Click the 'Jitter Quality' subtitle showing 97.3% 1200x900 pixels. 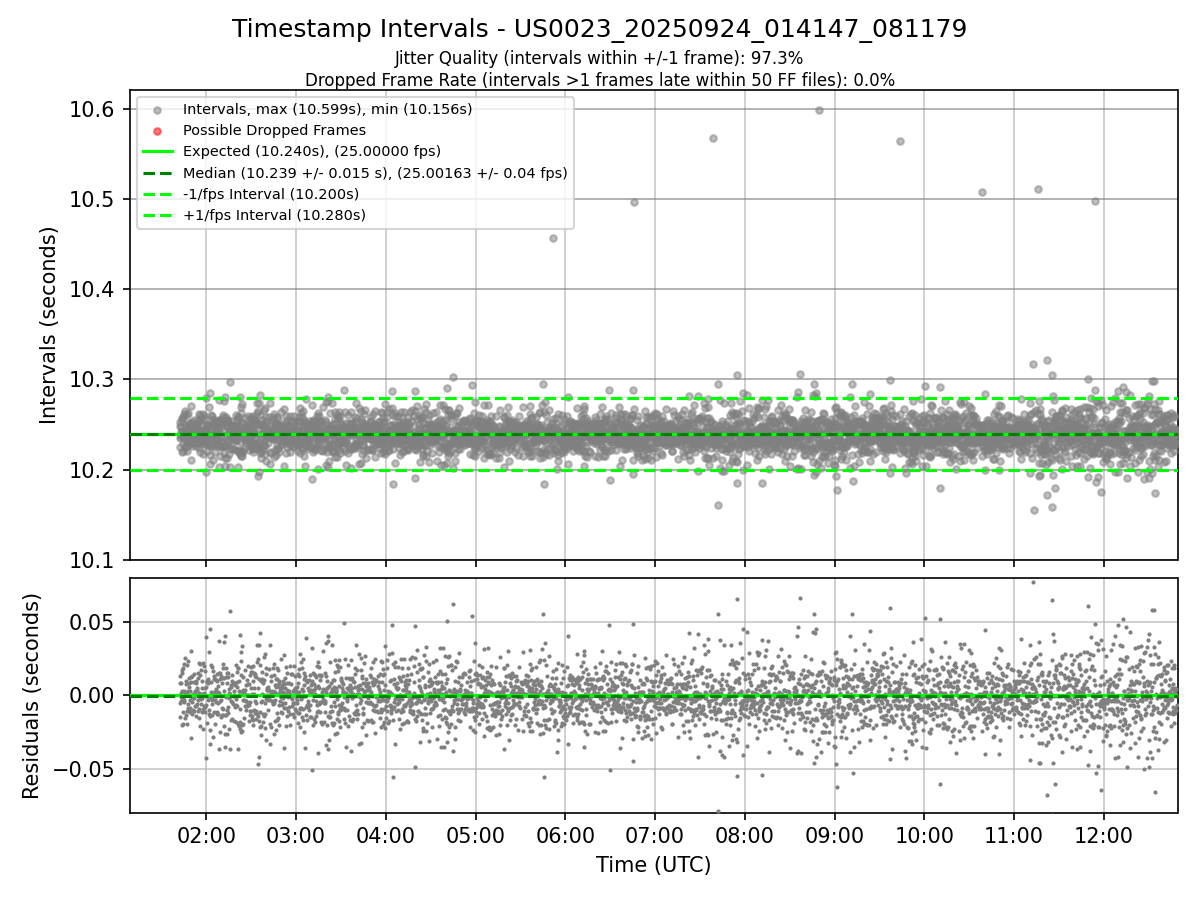[599, 59]
